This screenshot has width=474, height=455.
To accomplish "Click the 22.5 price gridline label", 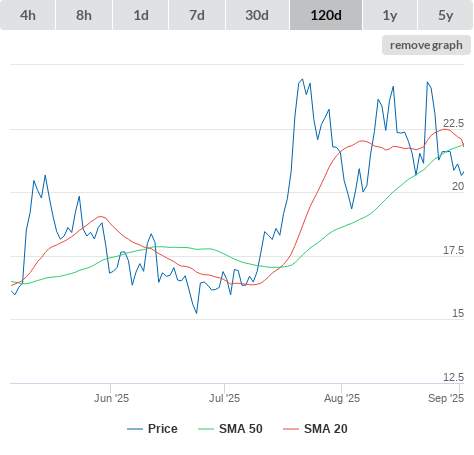I will (x=453, y=123).
